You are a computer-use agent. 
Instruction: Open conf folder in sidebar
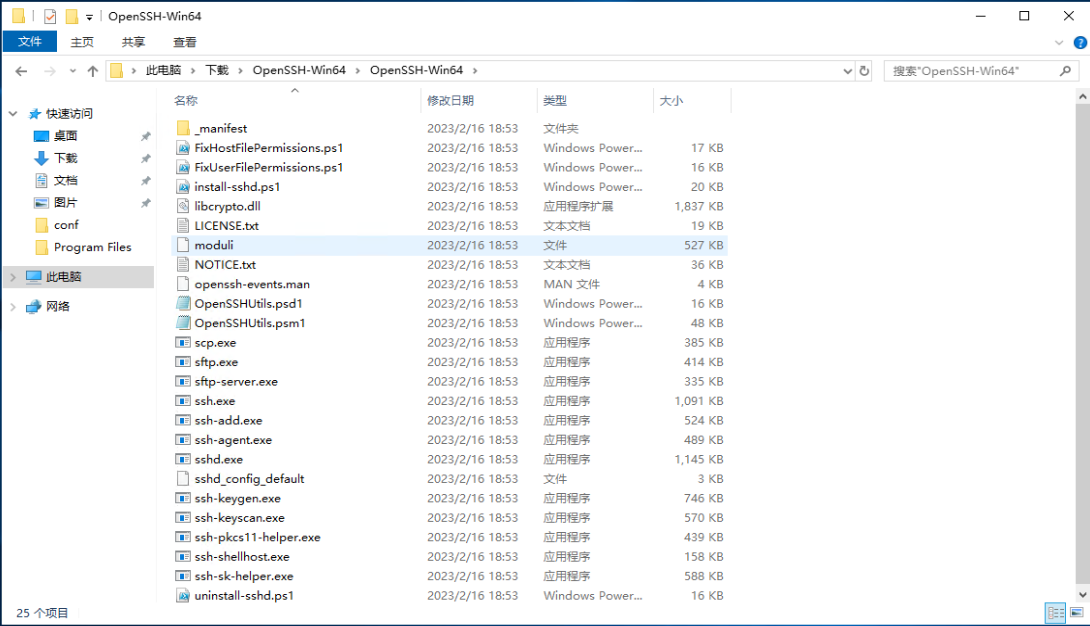[66, 225]
